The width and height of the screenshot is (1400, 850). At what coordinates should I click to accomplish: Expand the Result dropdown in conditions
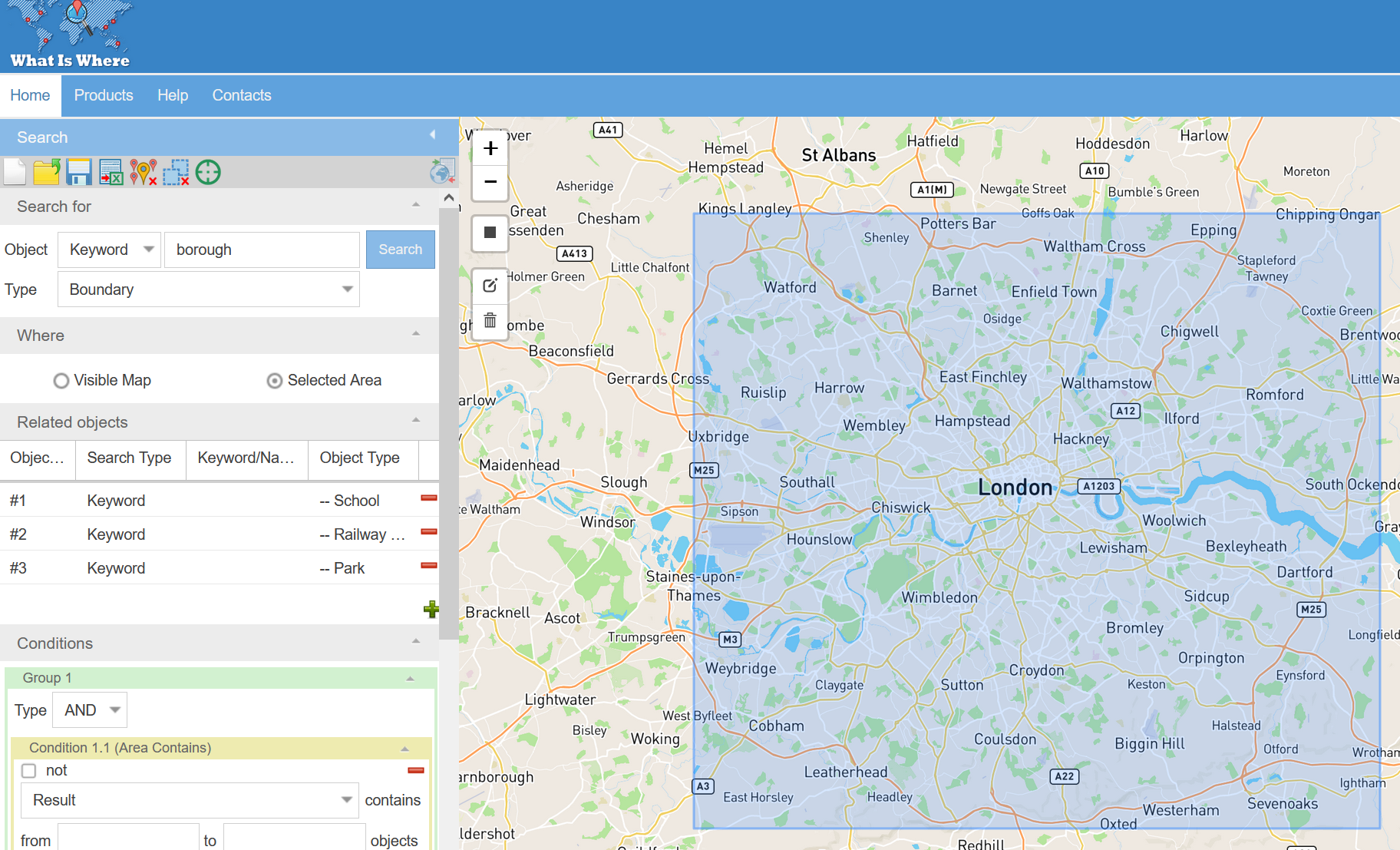190,800
